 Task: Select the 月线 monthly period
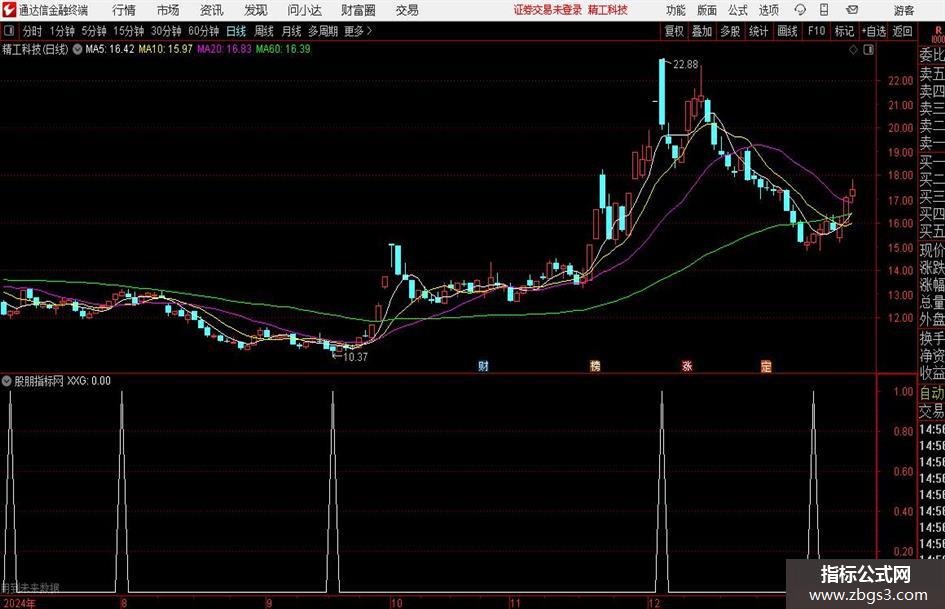pyautogui.click(x=291, y=31)
